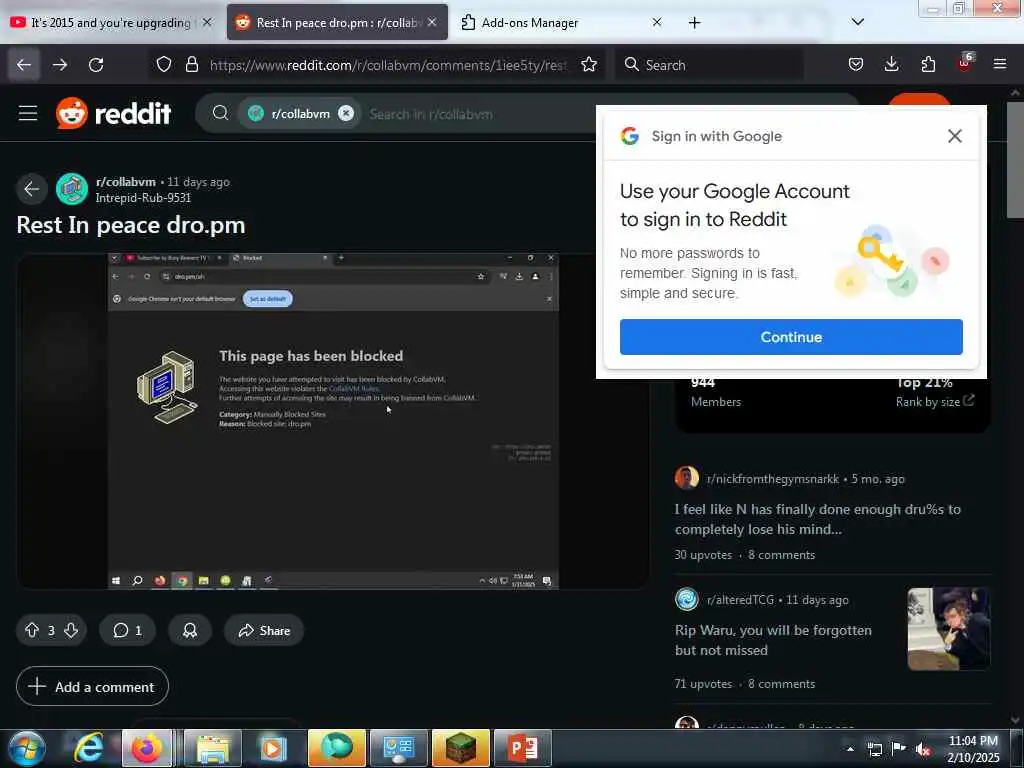
Task: Open Minecraft grass block taskbar icon
Action: tap(460, 748)
